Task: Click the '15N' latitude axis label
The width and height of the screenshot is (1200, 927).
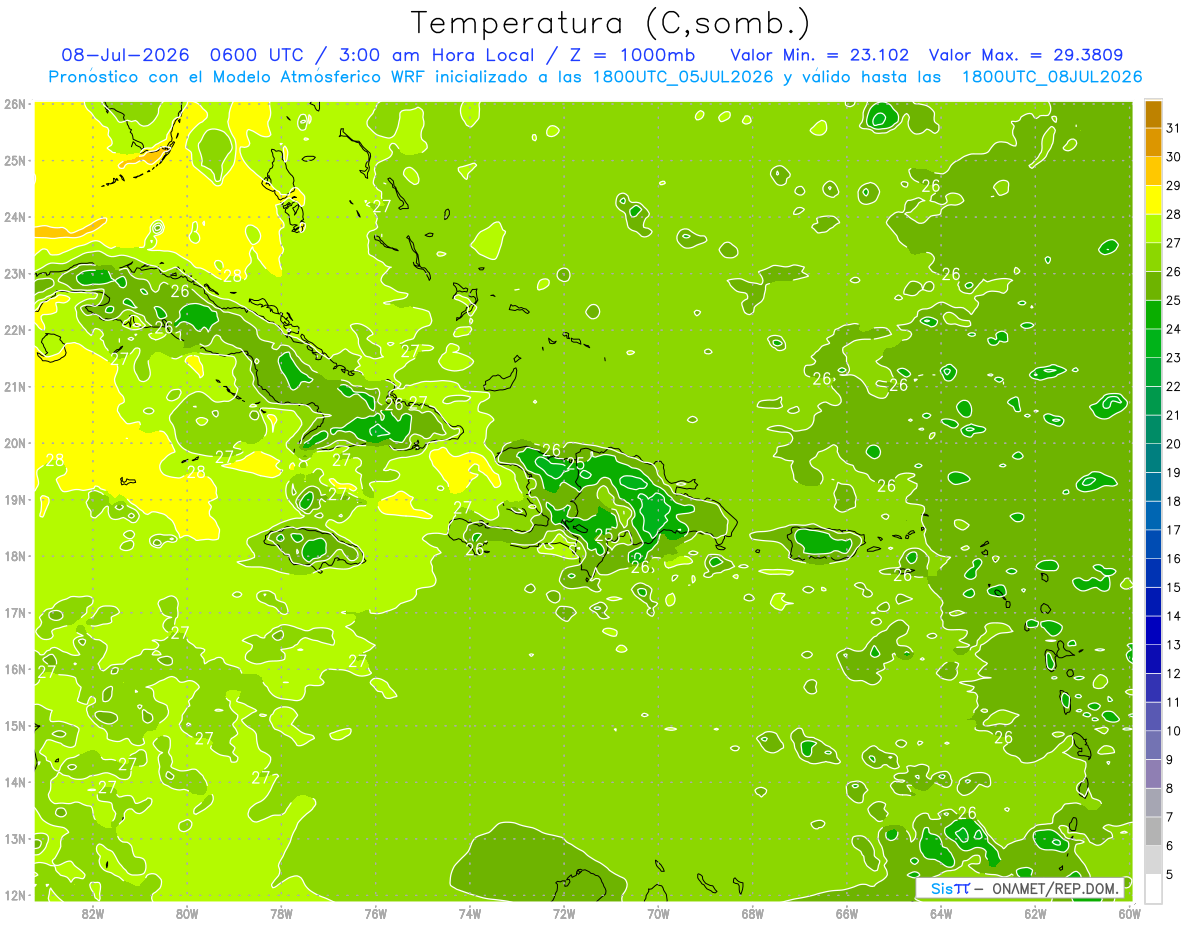Action: (14, 726)
